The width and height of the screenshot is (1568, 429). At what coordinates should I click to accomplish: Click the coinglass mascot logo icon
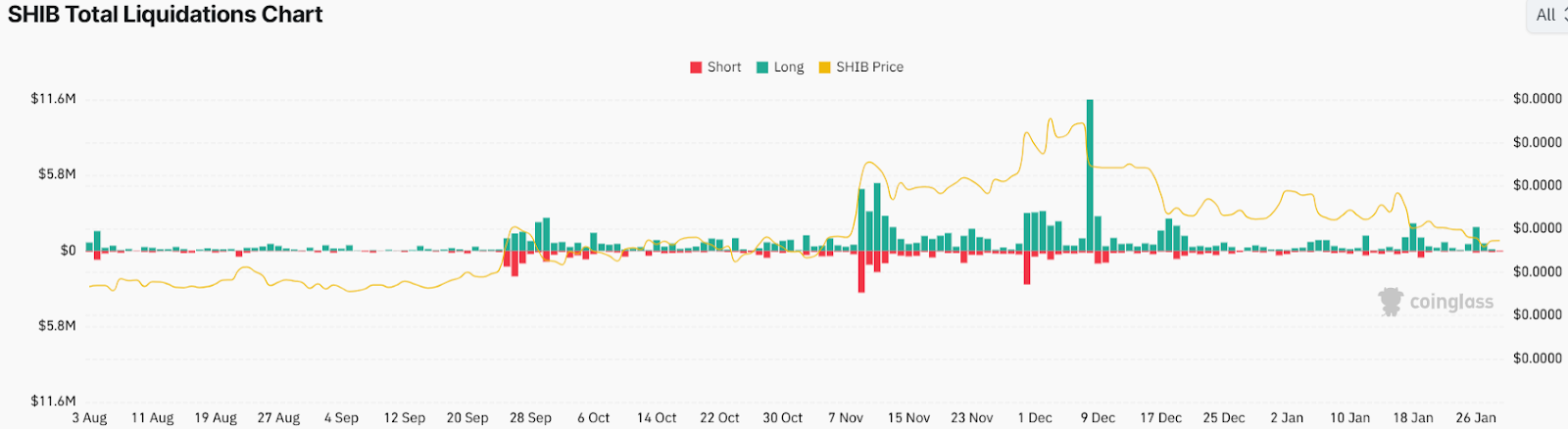coord(1391,302)
